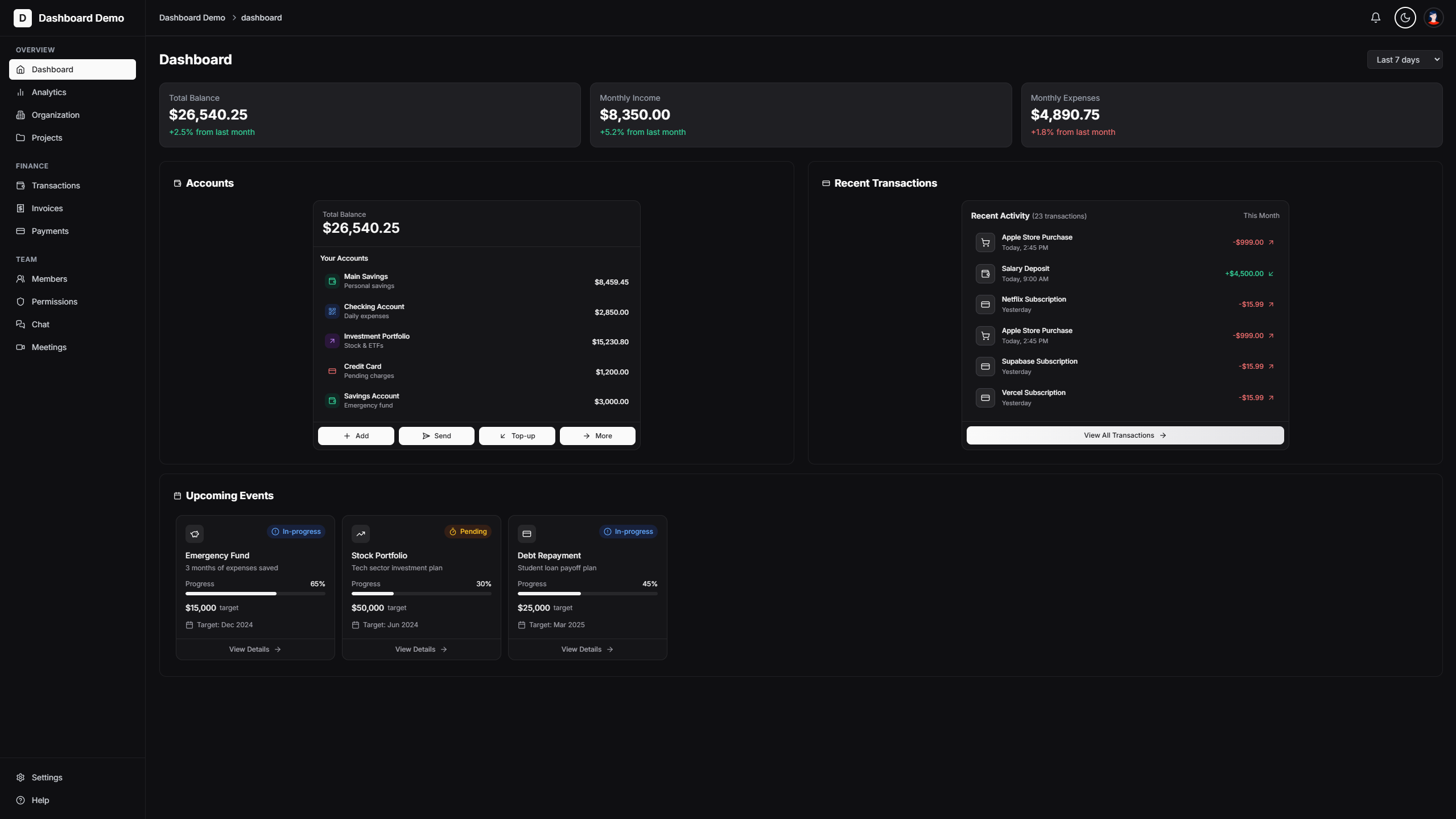Click the Emergency Fund progress bar
The image size is (1456, 819).
[254, 594]
